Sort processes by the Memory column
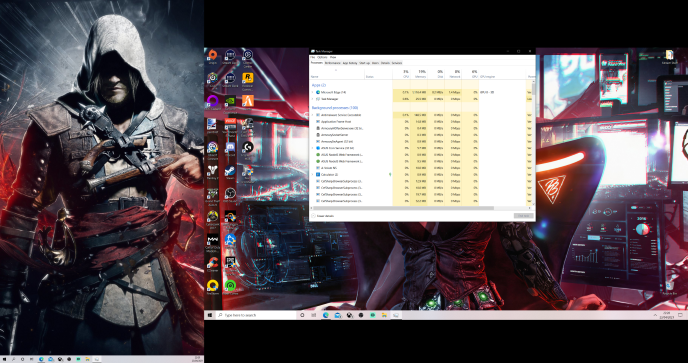The width and height of the screenshot is (688, 363). coord(419,73)
